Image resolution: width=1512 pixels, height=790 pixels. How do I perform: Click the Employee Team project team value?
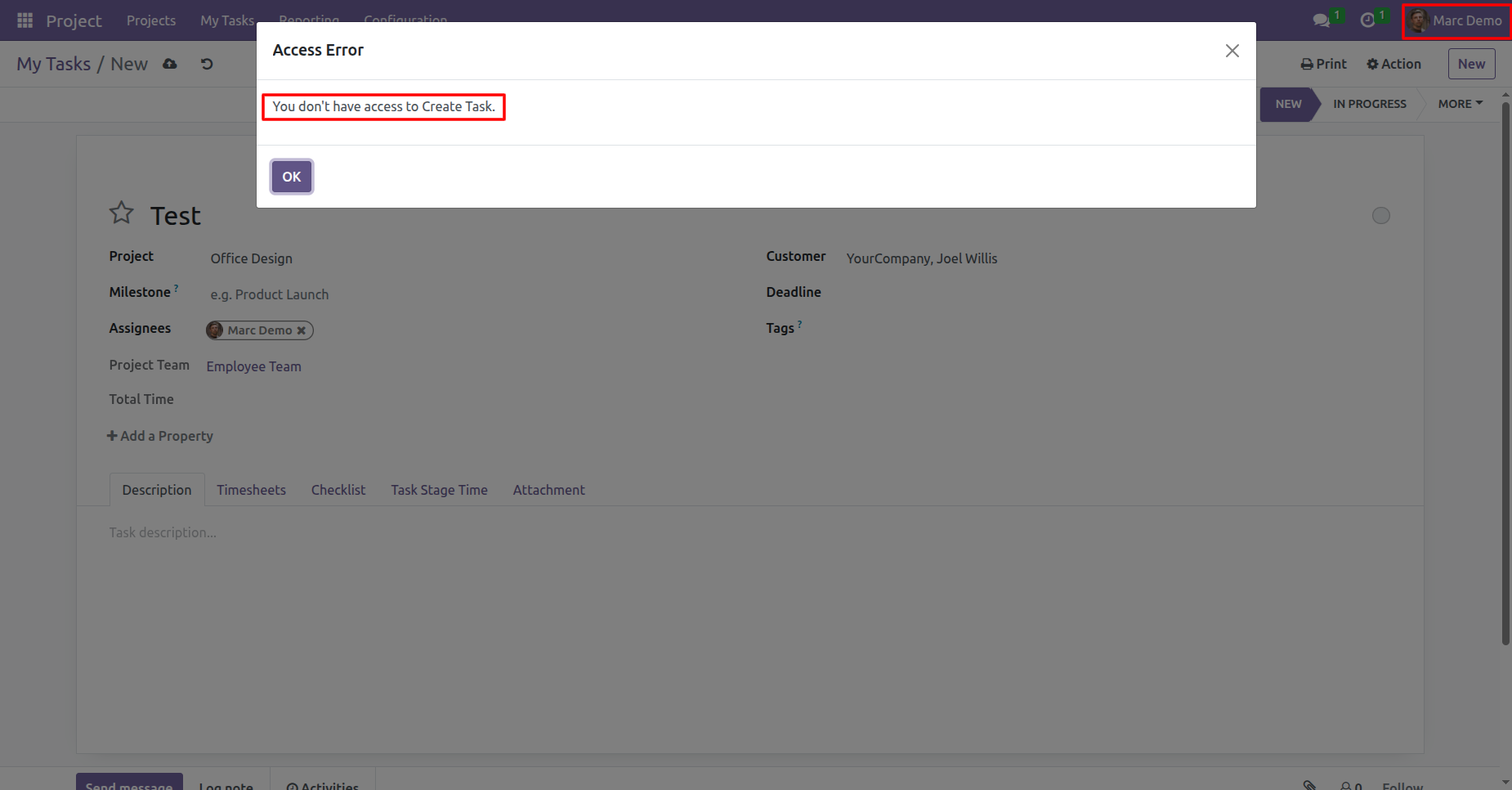point(254,366)
